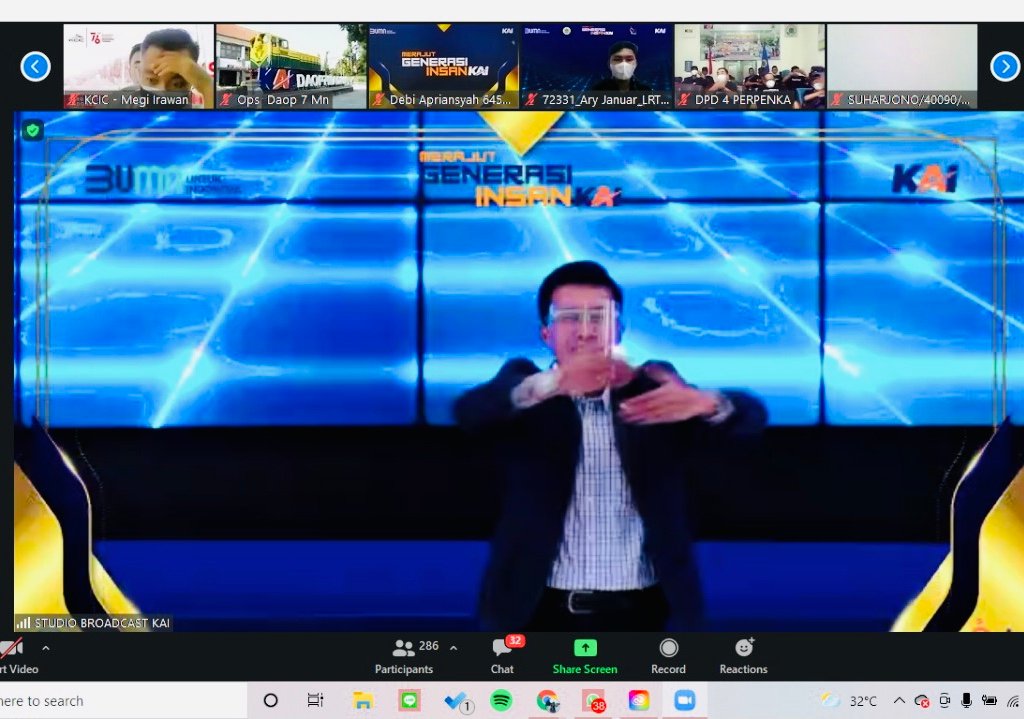Open File Explorer from the taskbar
Viewport: 1024px width, 719px height.
click(x=362, y=701)
